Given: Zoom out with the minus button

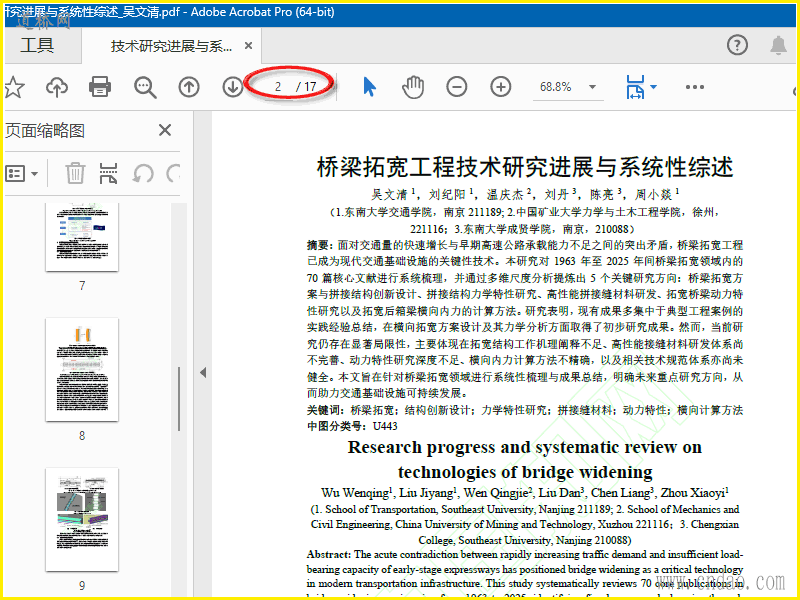Looking at the screenshot, I should pyautogui.click(x=457, y=87).
